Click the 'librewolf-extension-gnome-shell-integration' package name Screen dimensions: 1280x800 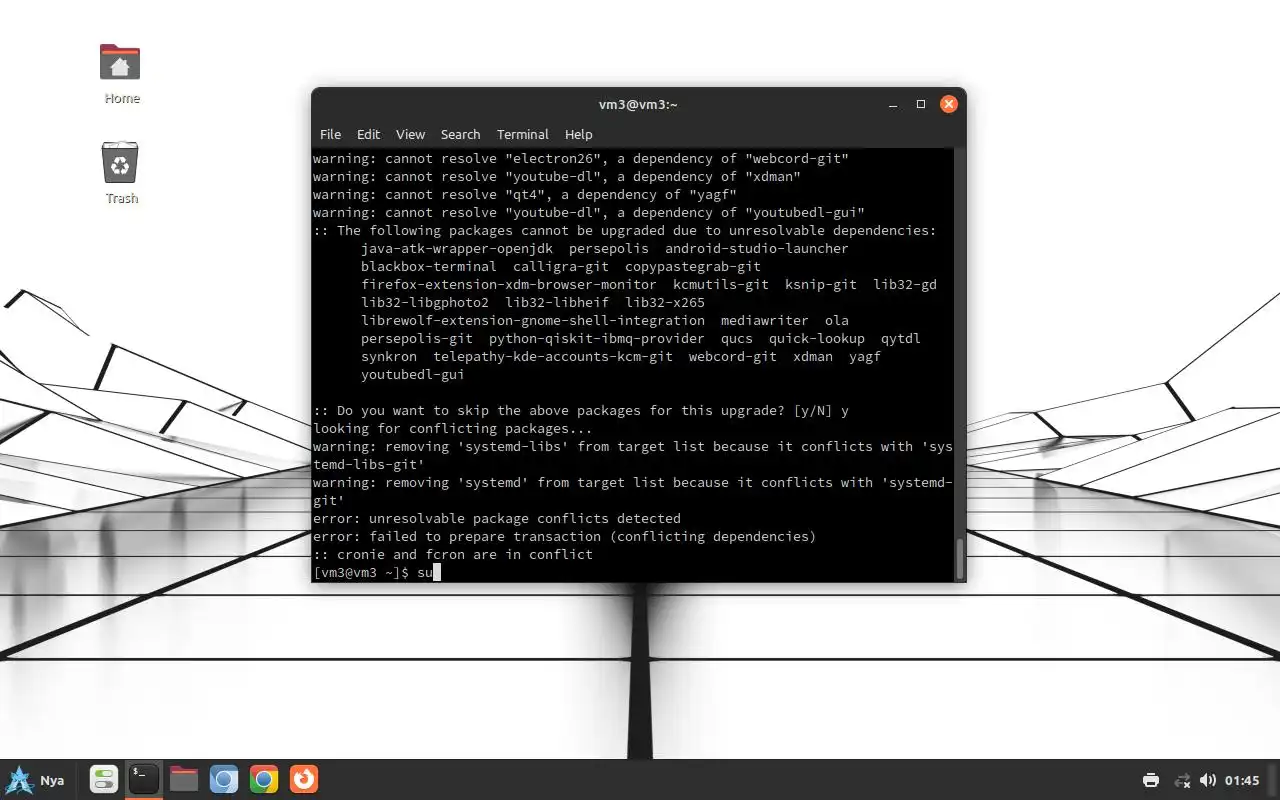pyautogui.click(x=533, y=320)
